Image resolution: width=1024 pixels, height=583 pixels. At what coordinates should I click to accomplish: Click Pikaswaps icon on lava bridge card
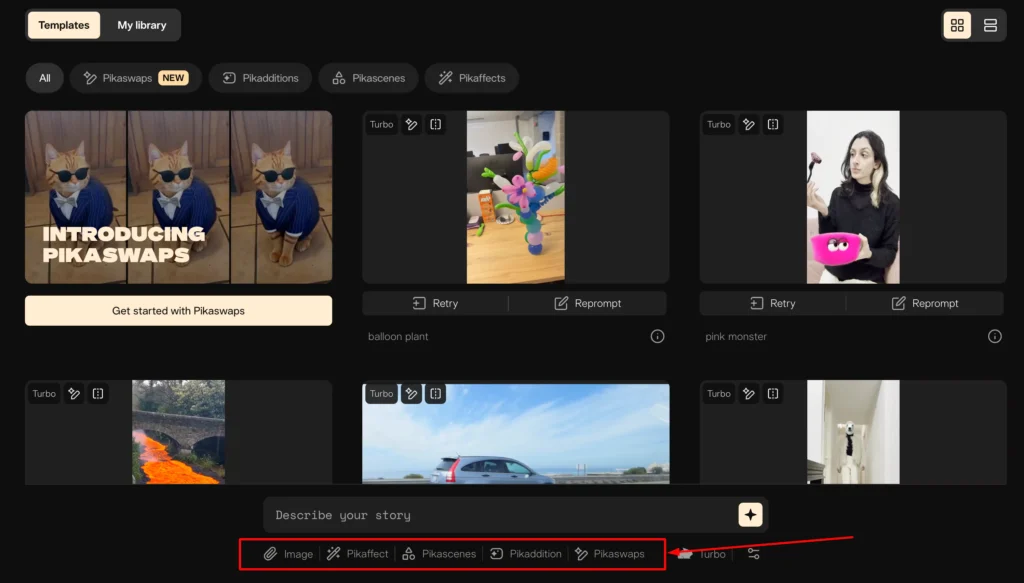(74, 394)
